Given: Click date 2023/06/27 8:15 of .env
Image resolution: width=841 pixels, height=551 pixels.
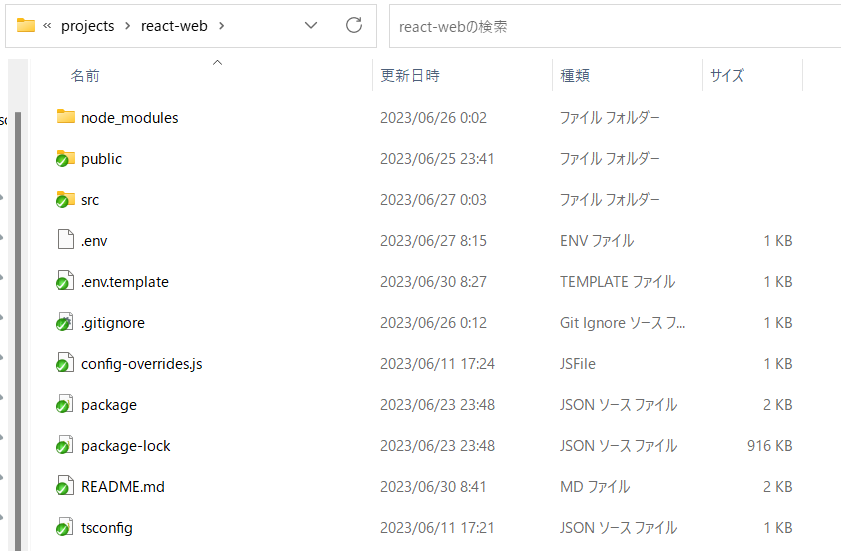Looking at the screenshot, I should tap(433, 241).
